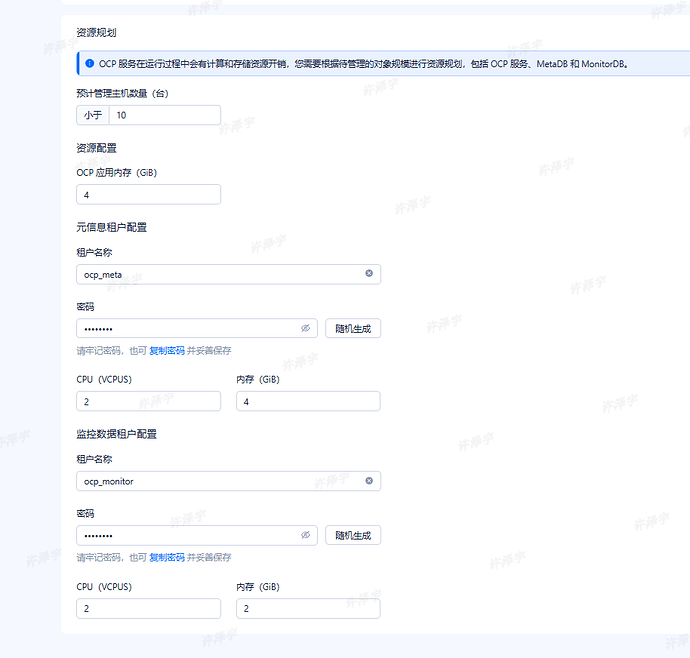Screen dimensions: 690x658
Task: Edit the ocp_monitor tenant name input
Action: tap(228, 481)
